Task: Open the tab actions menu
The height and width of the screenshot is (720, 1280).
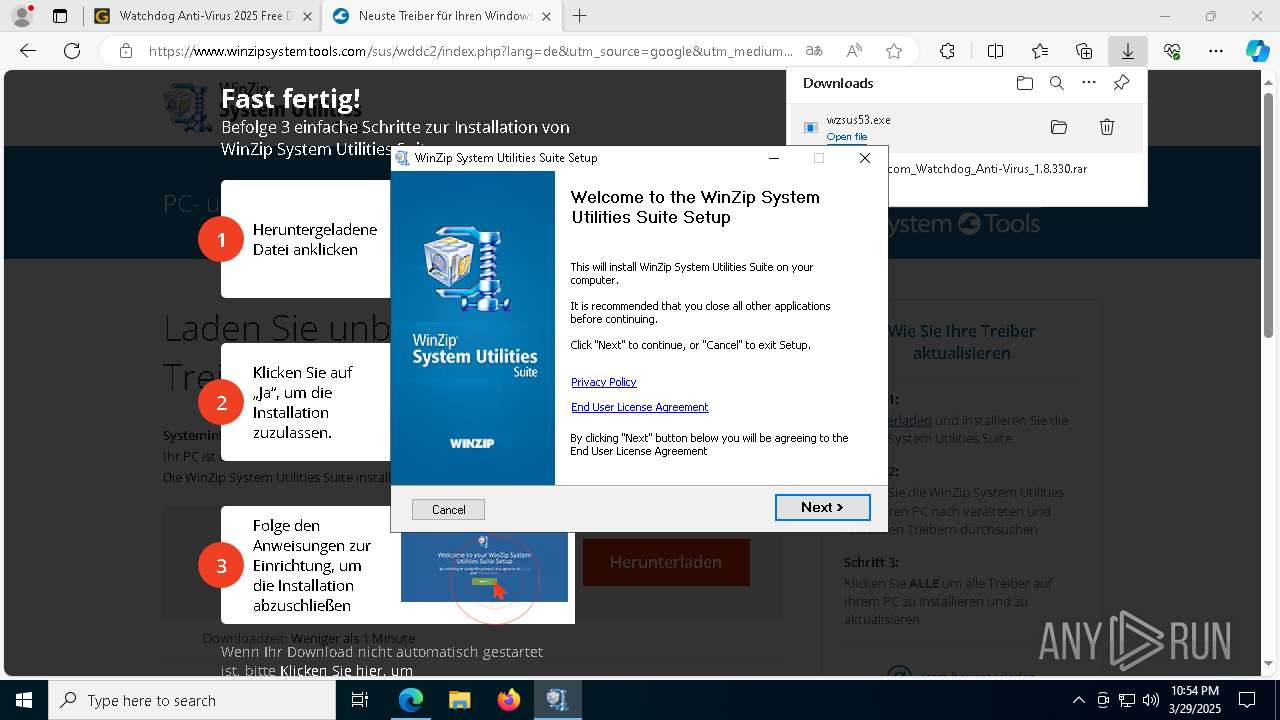Action: point(60,16)
